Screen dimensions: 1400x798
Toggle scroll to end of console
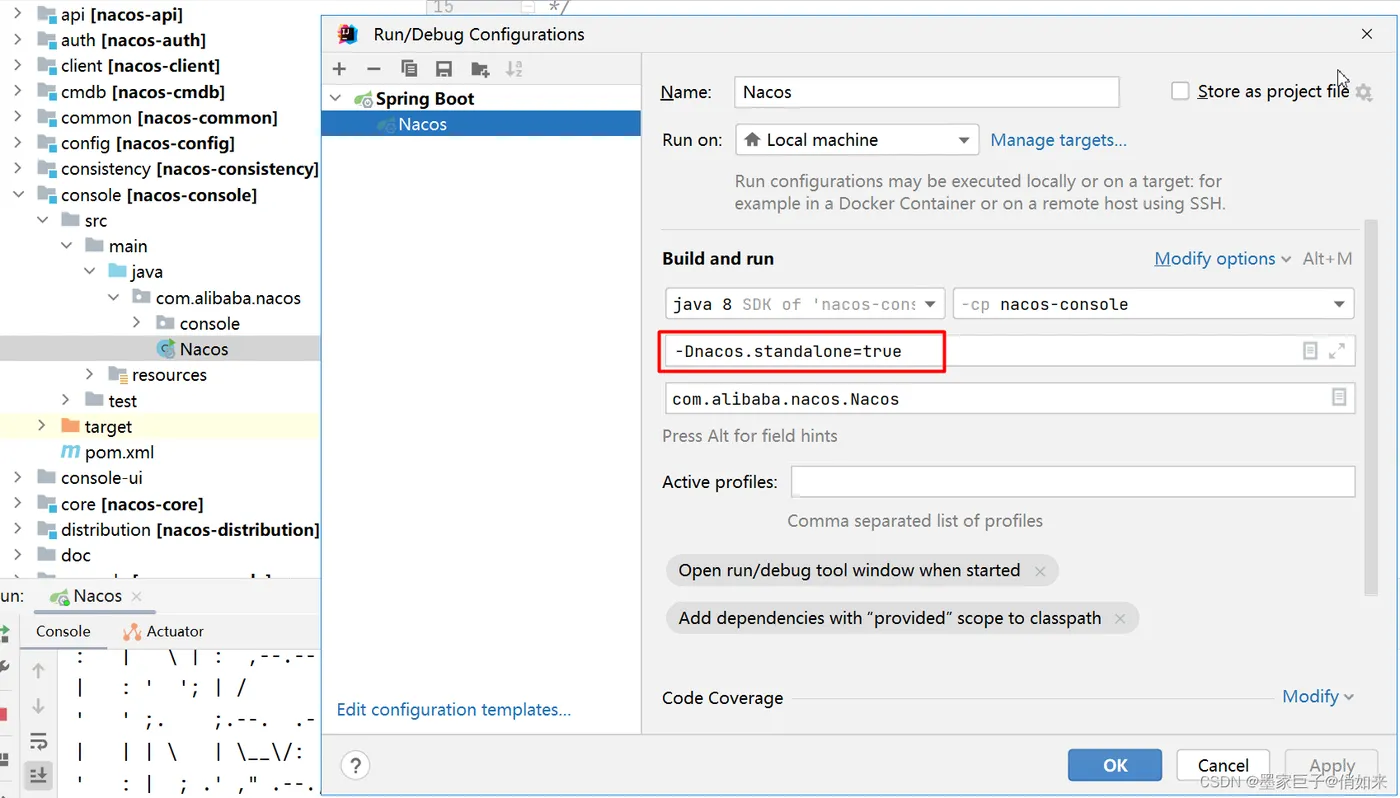(x=39, y=774)
